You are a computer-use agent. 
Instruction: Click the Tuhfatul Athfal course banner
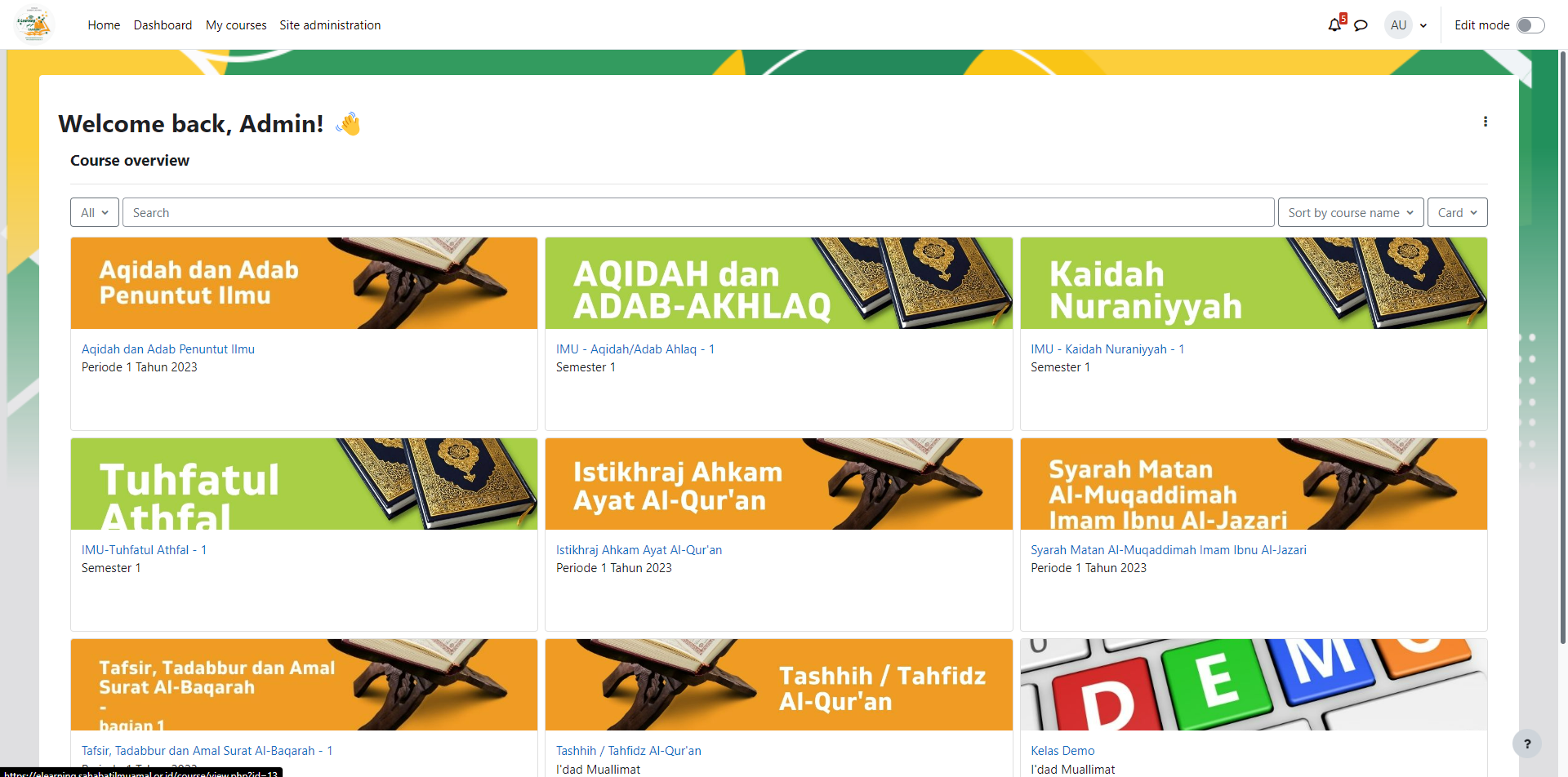[304, 484]
